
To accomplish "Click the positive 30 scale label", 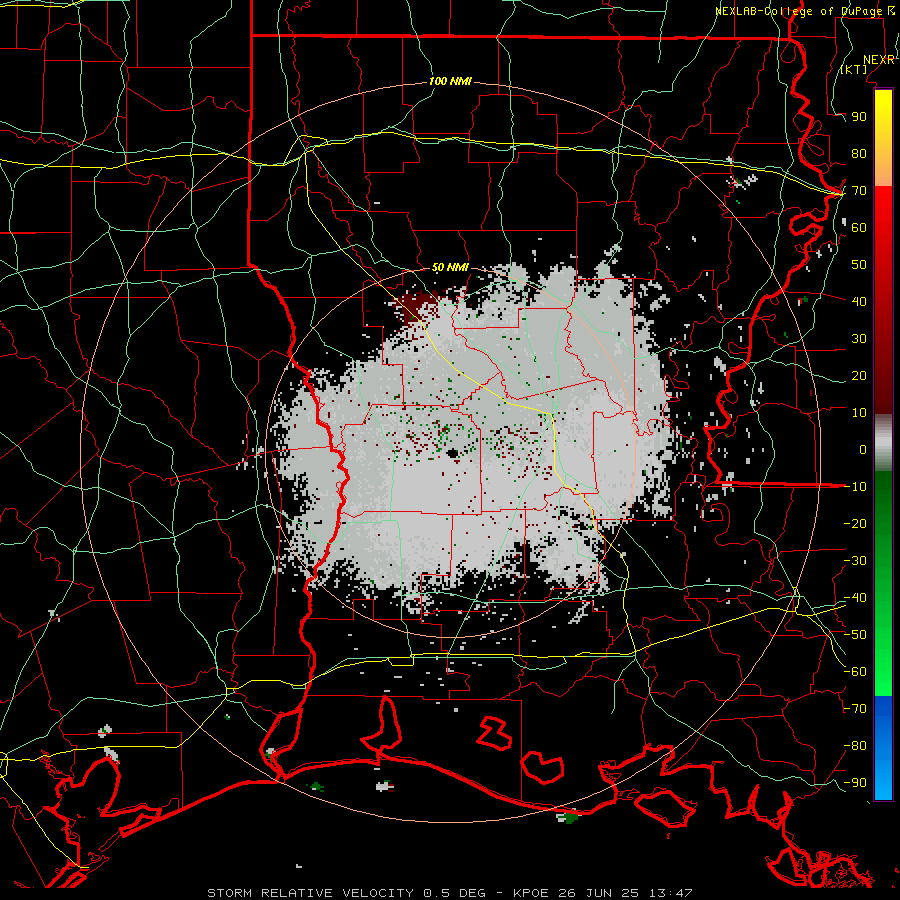I will tap(859, 339).
